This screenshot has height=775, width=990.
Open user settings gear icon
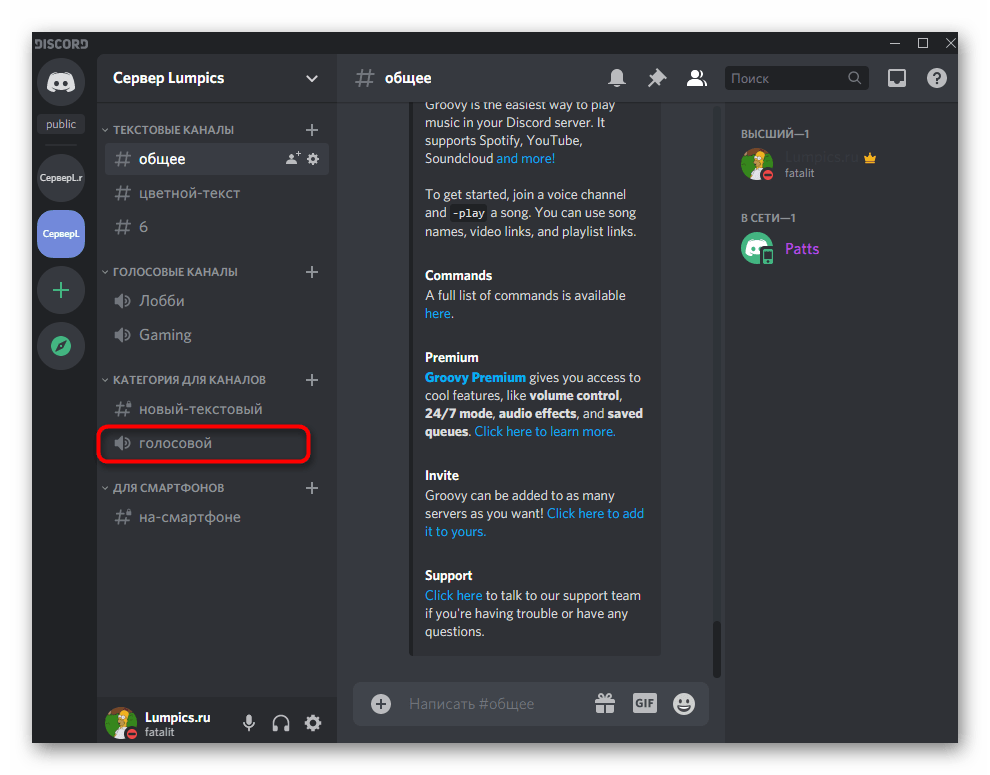(x=313, y=723)
